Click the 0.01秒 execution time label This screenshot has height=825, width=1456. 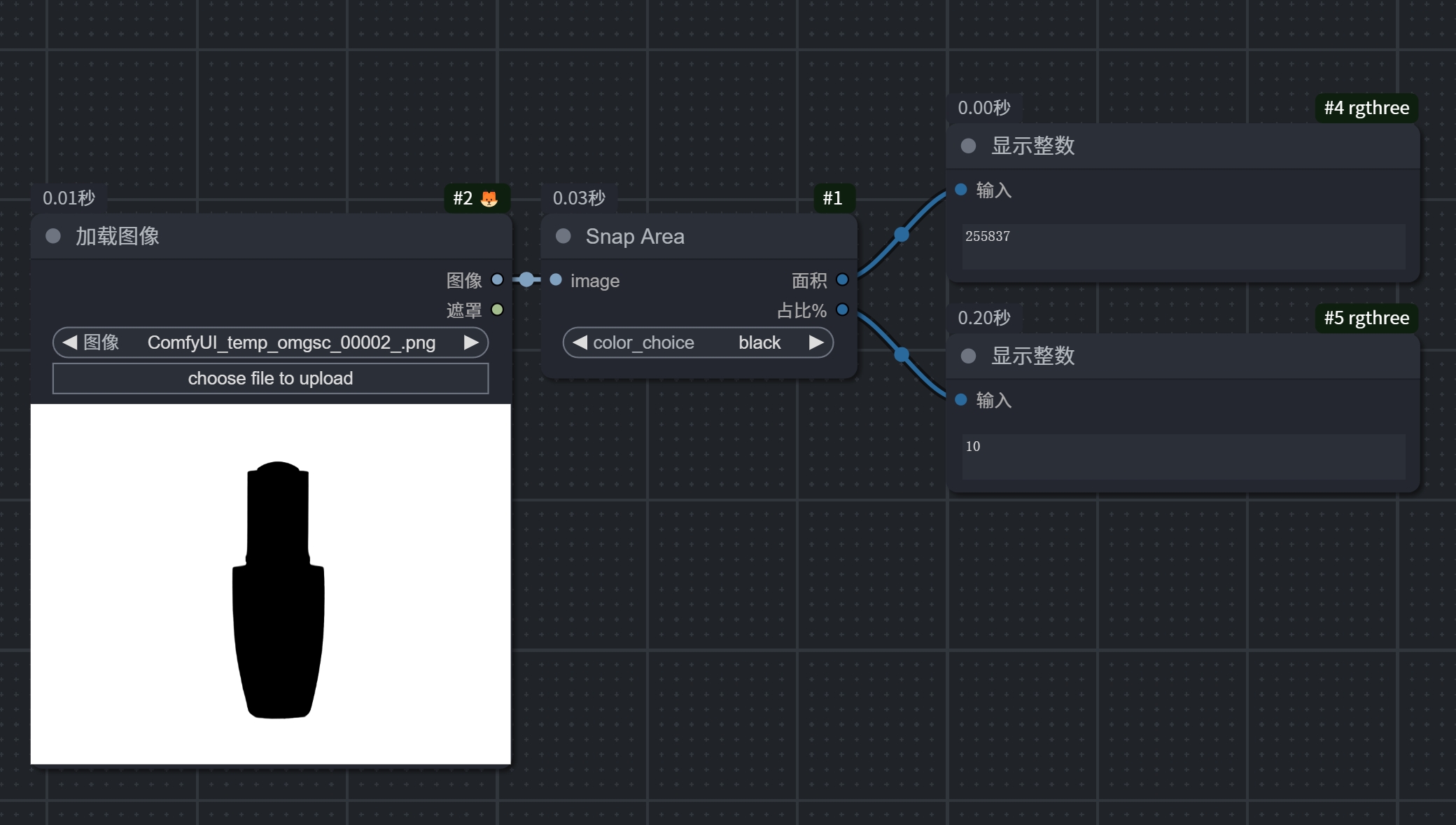point(69,198)
